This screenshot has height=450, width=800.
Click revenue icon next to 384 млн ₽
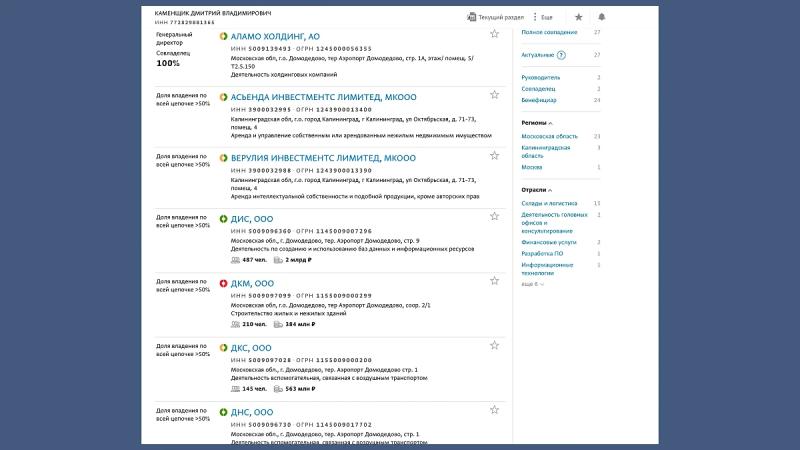[x=278, y=324]
